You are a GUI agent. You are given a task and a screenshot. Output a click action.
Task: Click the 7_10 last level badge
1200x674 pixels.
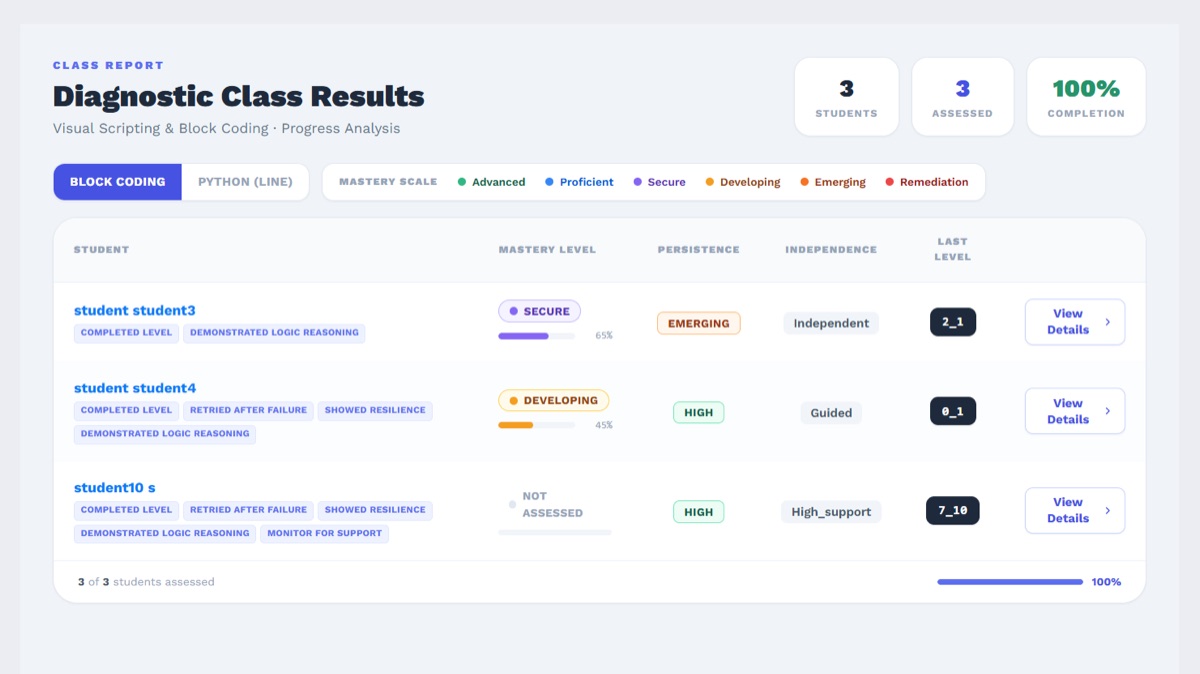[953, 510]
